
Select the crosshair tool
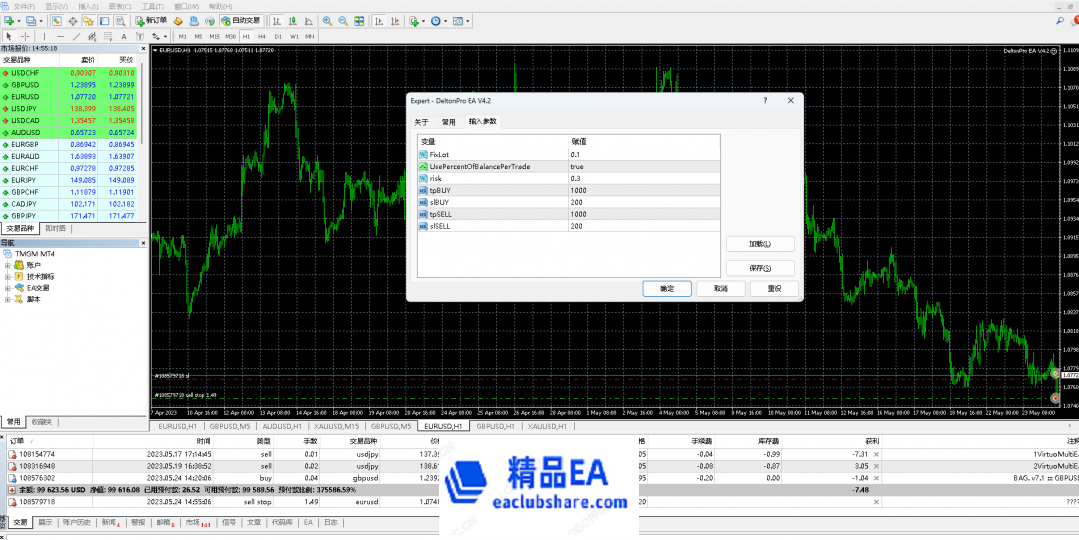click(26, 36)
